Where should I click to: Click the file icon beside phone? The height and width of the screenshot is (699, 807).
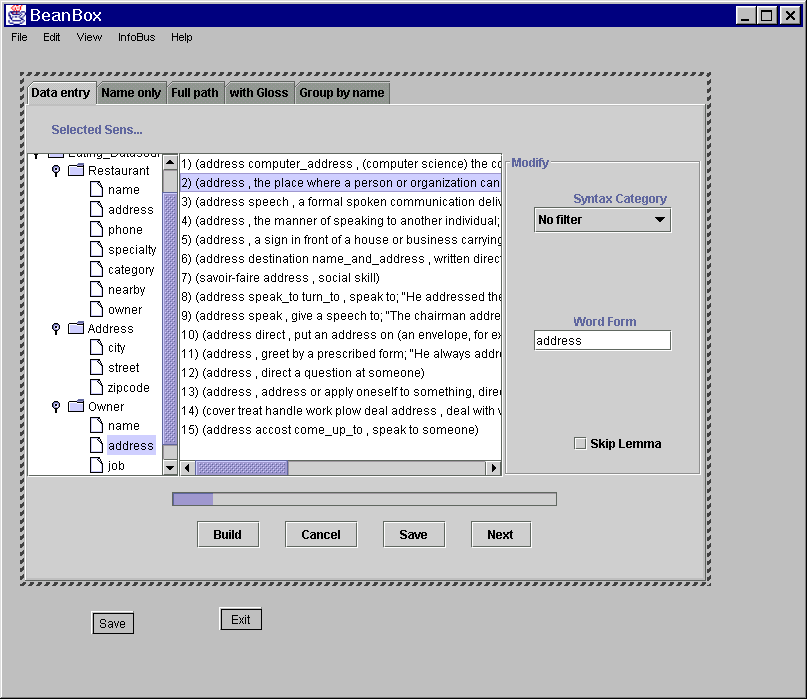coord(96,230)
